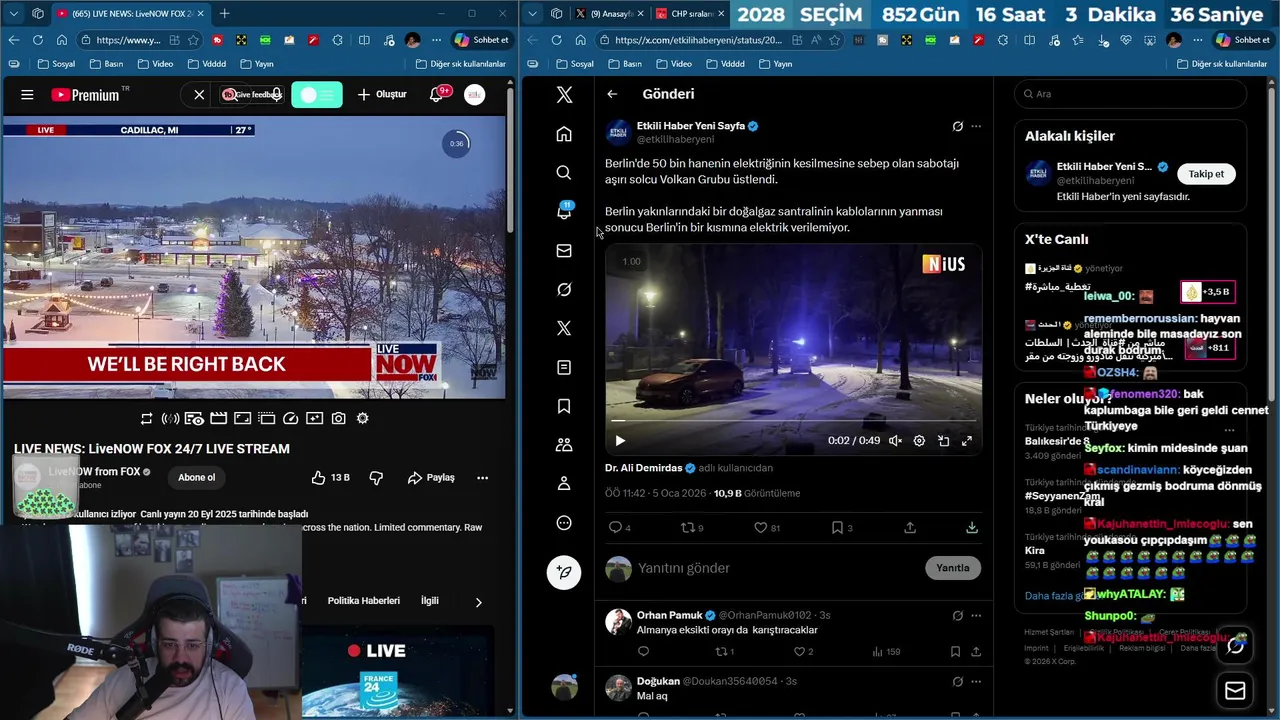Submit reply with Yanıtla button
The height and width of the screenshot is (720, 1280).
tap(953, 568)
